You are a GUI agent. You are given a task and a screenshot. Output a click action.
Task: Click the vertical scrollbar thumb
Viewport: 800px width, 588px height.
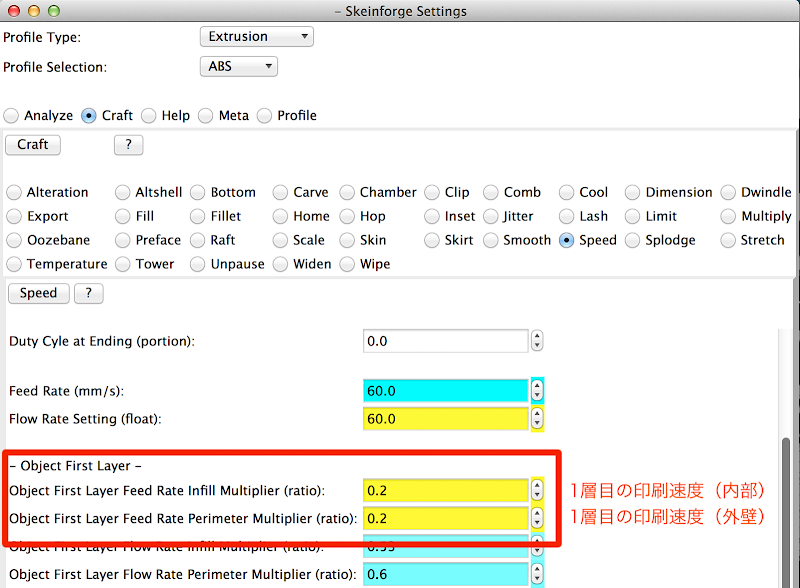coord(786,512)
